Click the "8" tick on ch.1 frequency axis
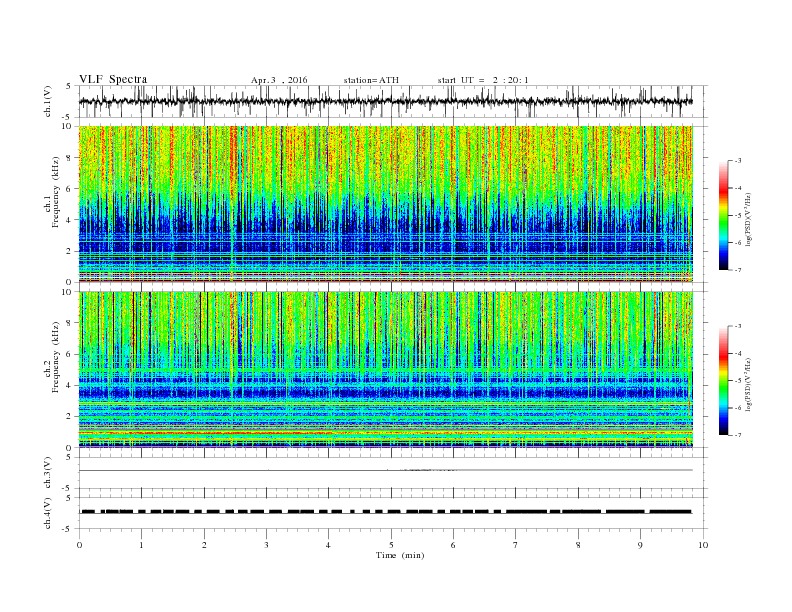Image resolution: width=792 pixels, height=612 pixels. click(70, 158)
